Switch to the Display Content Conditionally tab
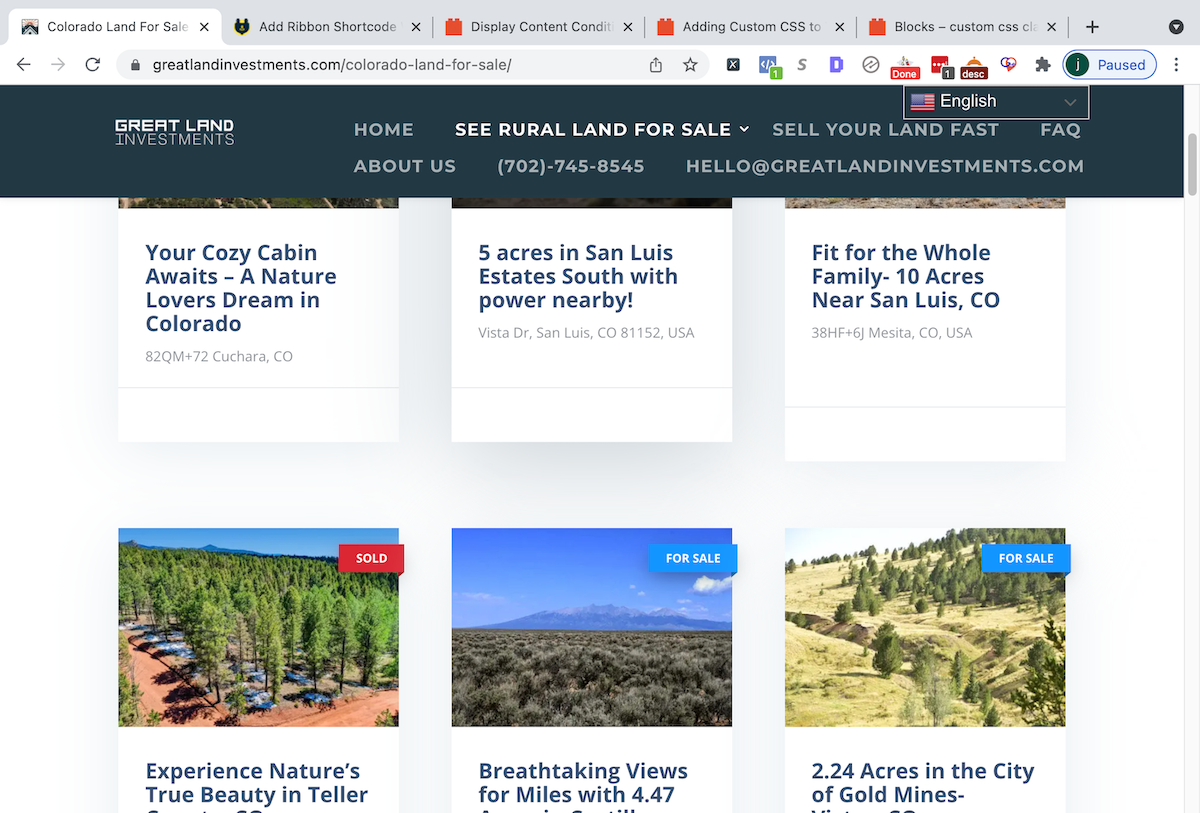The width and height of the screenshot is (1200, 813). [x=539, y=27]
